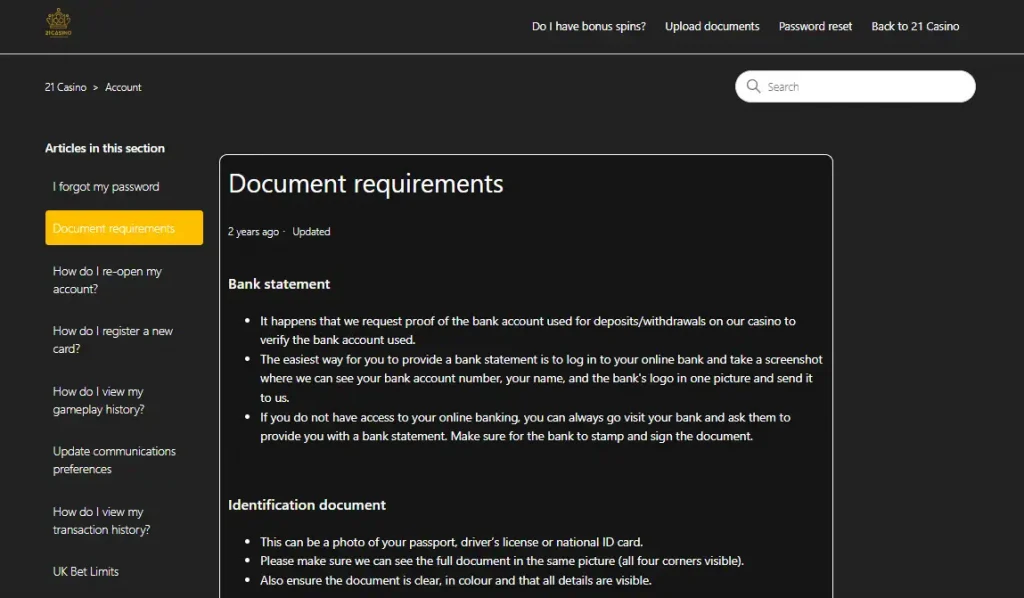The height and width of the screenshot is (598, 1024).
Task: Select the highlighted Document requirements article
Action: point(124,228)
